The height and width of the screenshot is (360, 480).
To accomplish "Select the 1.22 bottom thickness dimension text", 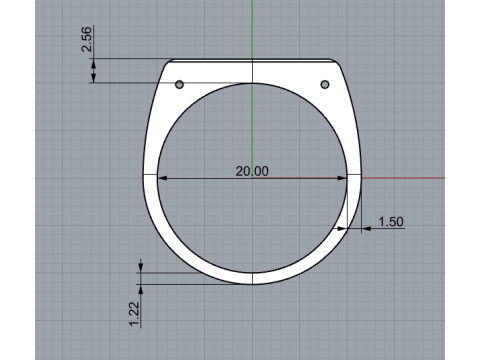I will coord(134,314).
